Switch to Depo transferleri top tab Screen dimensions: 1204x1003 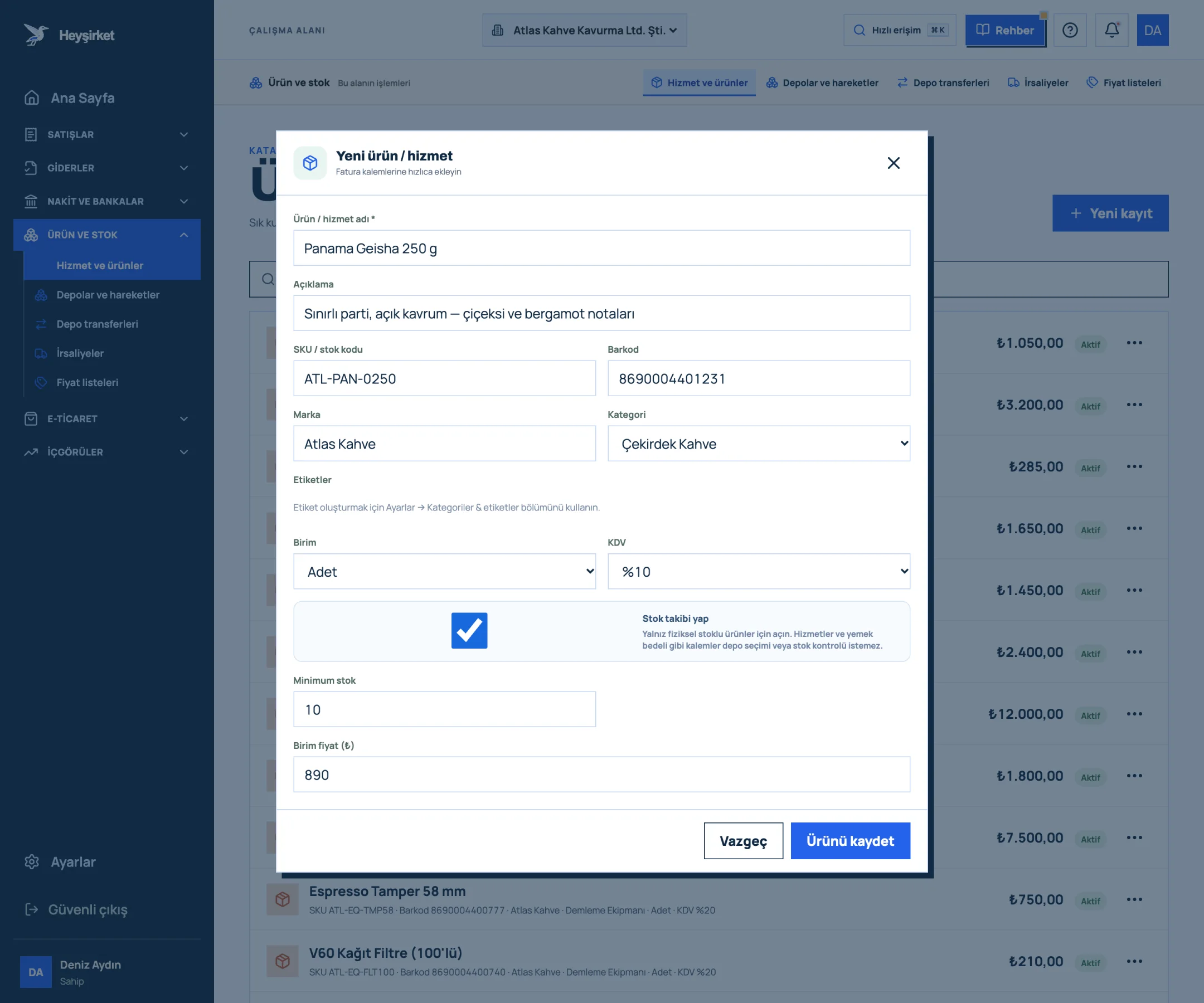pos(943,82)
